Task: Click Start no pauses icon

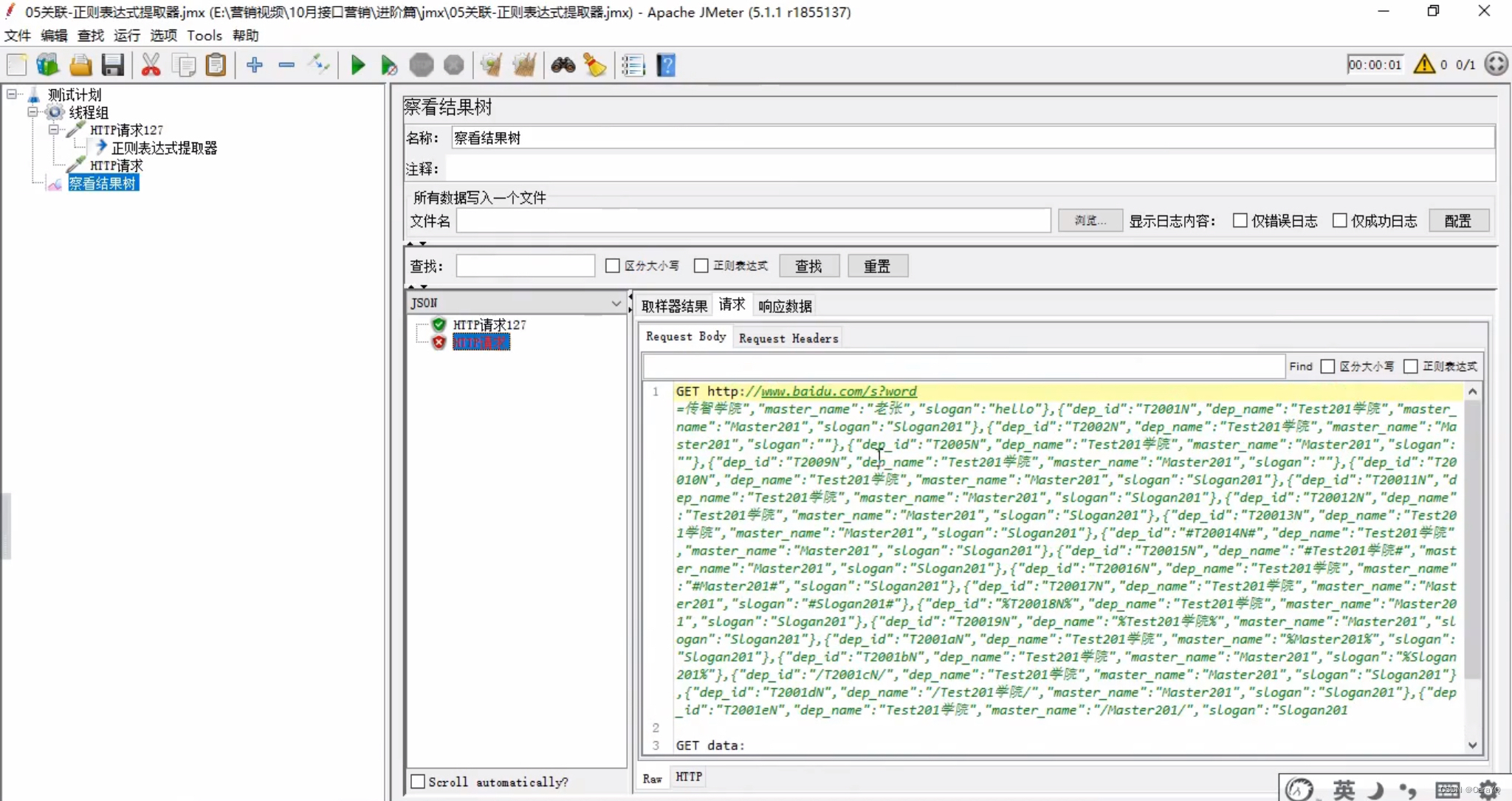Action: (389, 65)
